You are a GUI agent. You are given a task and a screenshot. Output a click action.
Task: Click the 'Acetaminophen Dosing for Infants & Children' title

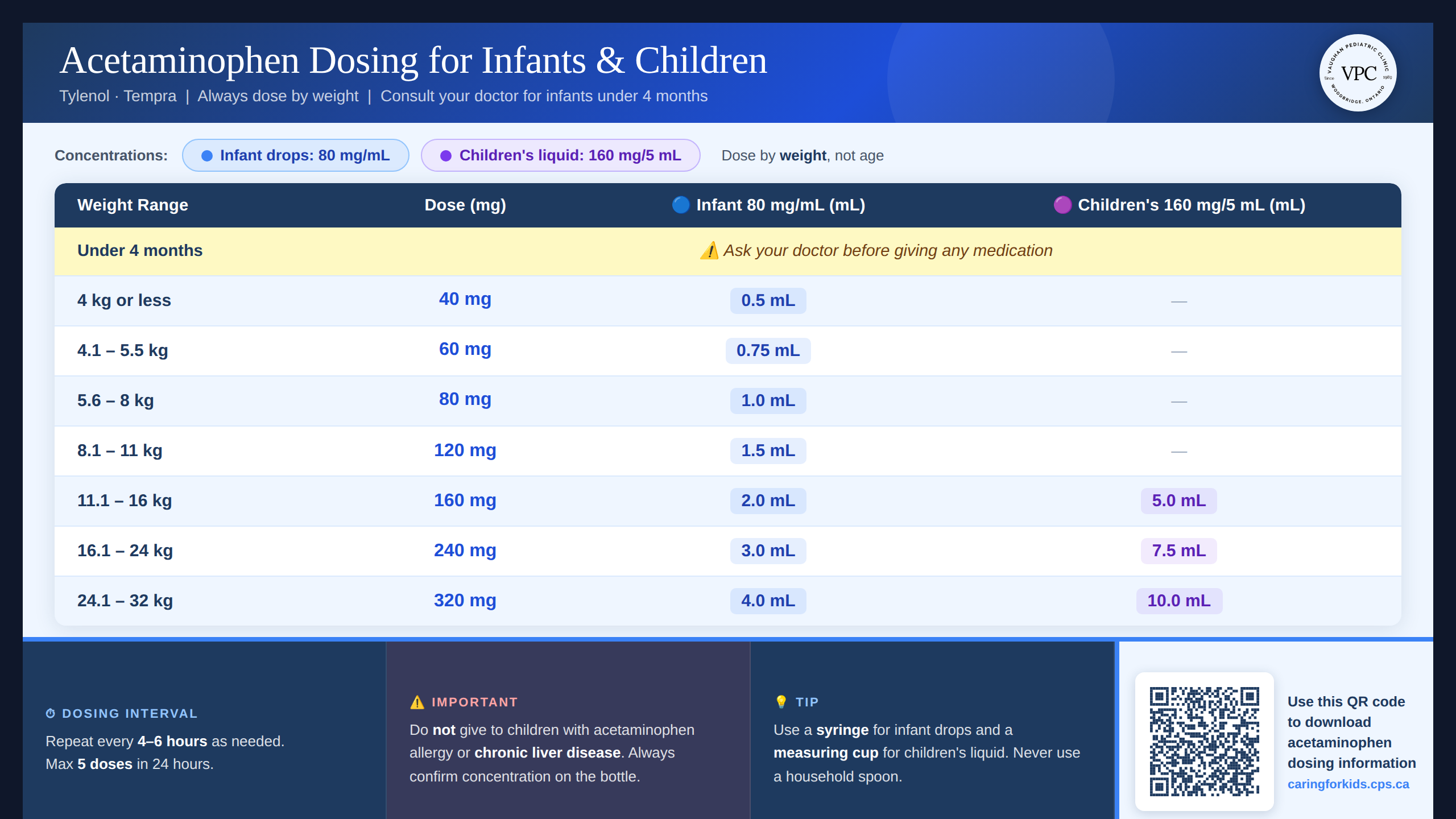coord(413,60)
